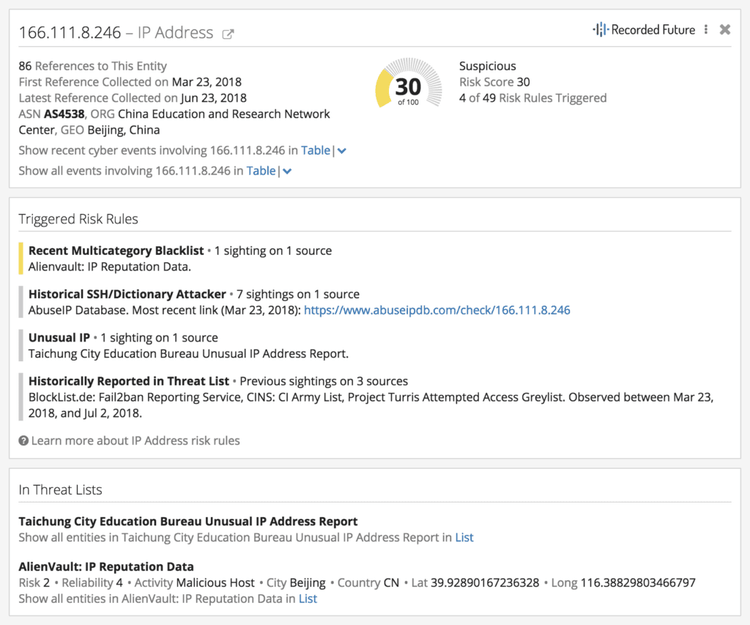Show recent cyber events in Table
This screenshot has width=750, height=625.
click(x=315, y=150)
